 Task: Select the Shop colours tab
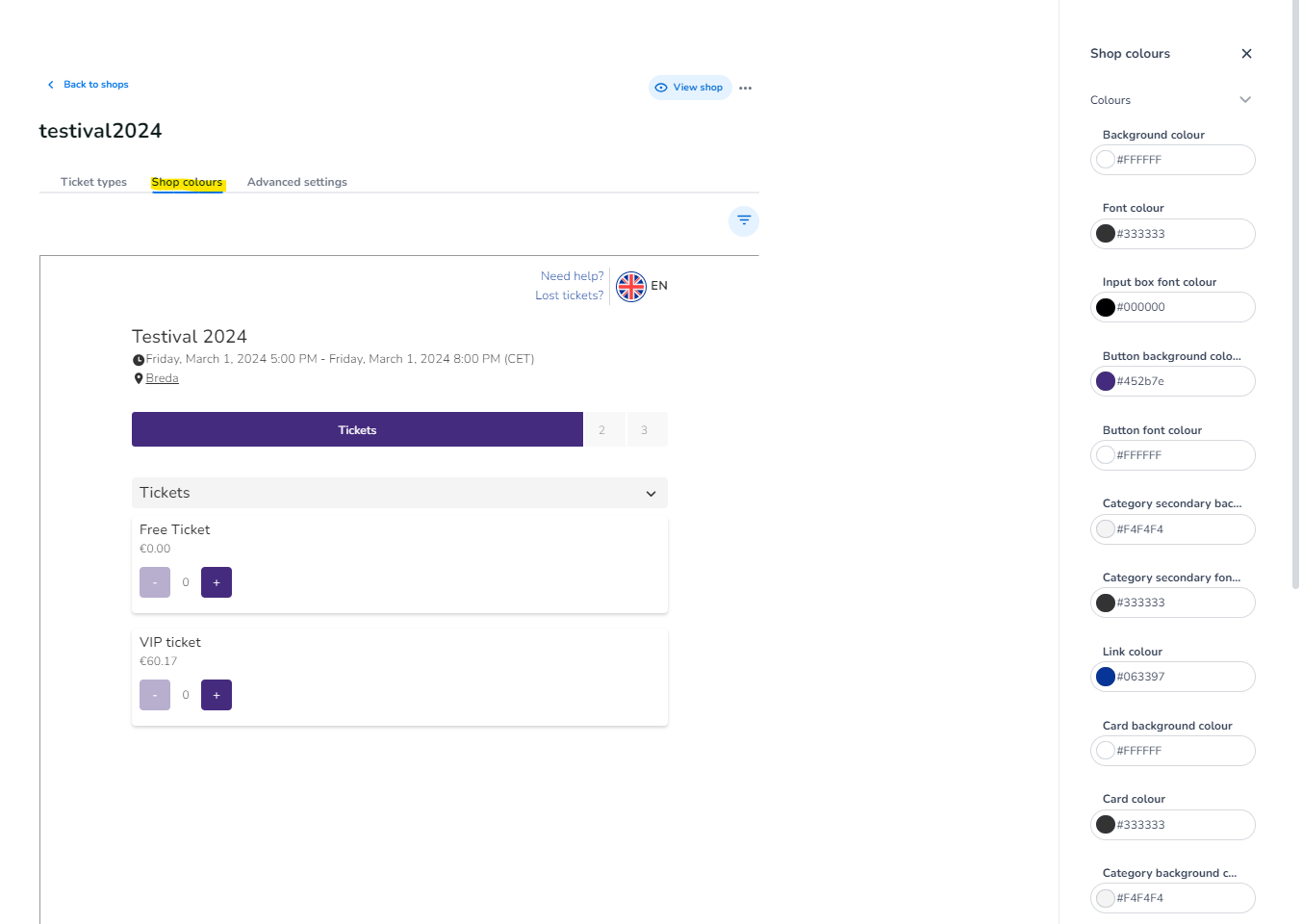click(x=187, y=182)
